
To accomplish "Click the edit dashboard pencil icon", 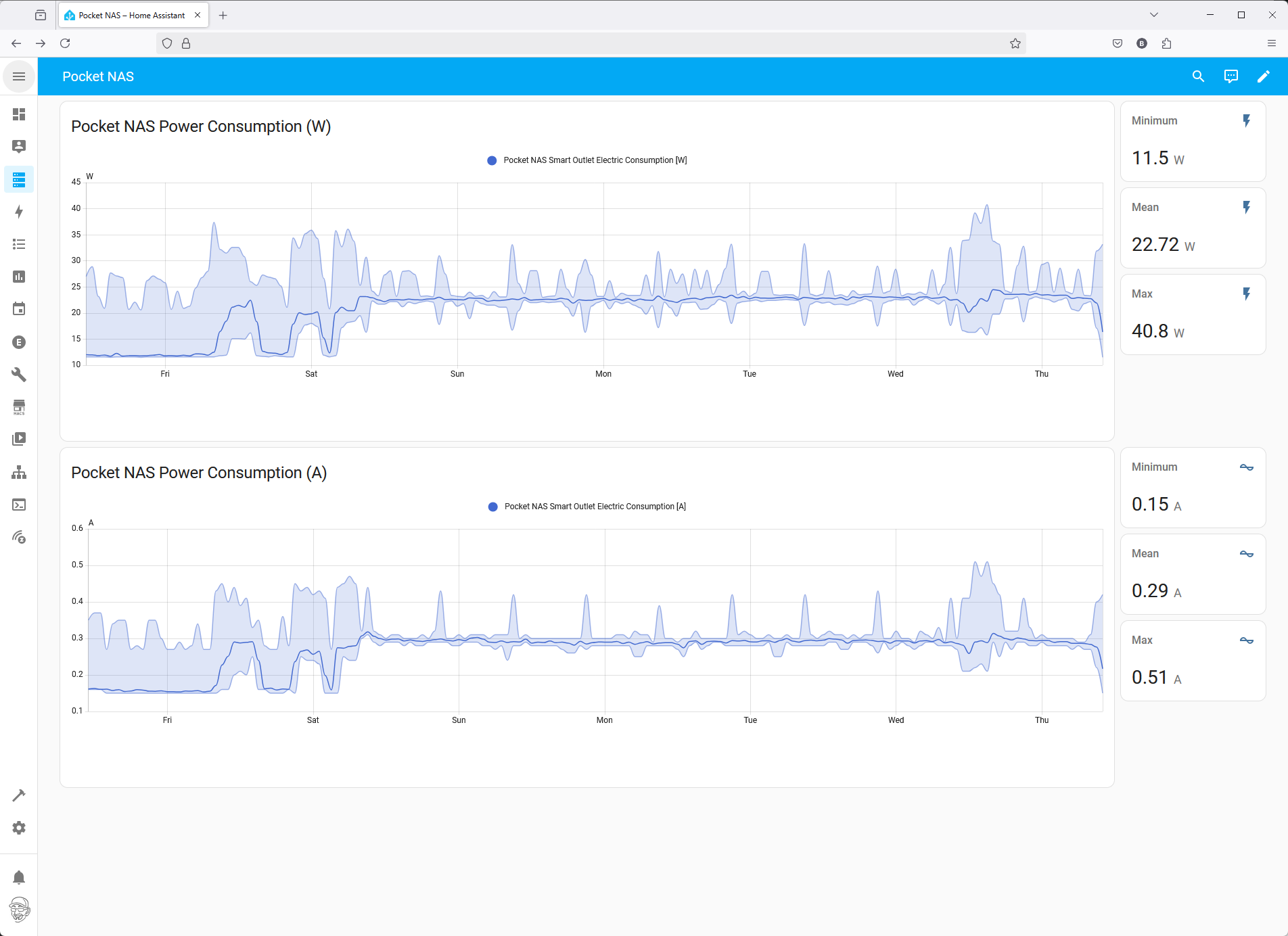I will click(1264, 76).
